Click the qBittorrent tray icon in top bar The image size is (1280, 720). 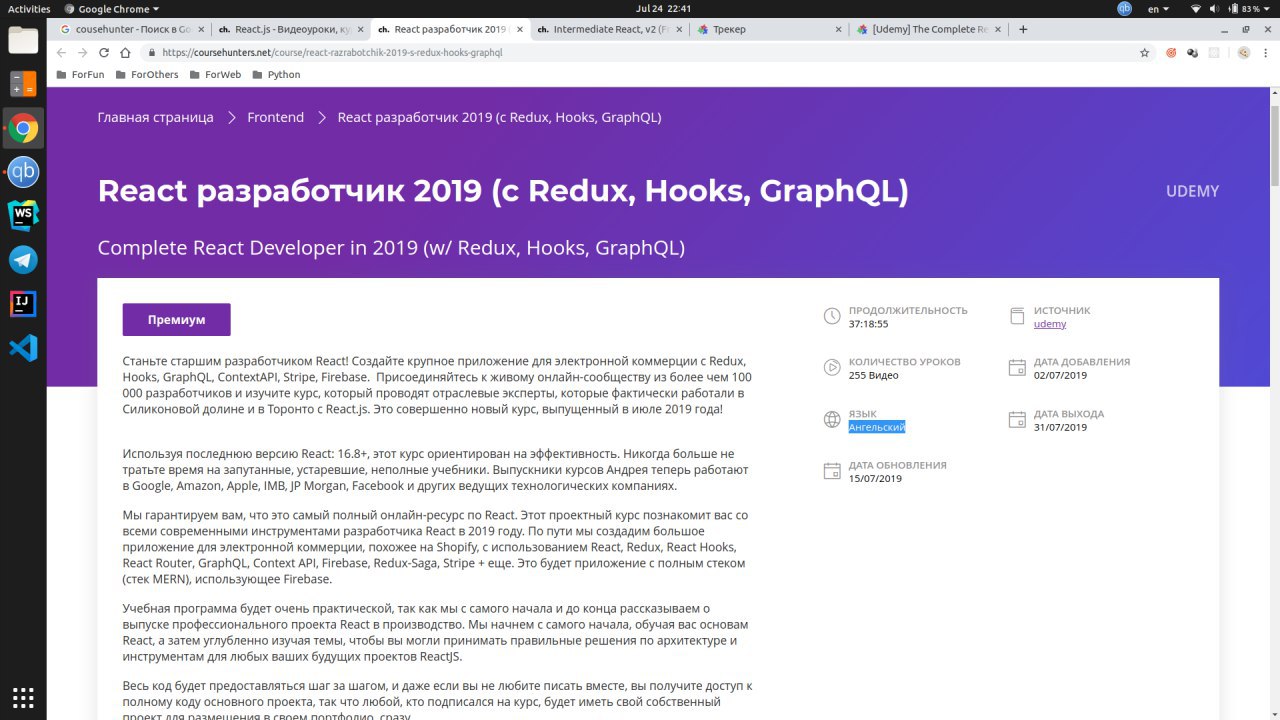tap(1124, 9)
